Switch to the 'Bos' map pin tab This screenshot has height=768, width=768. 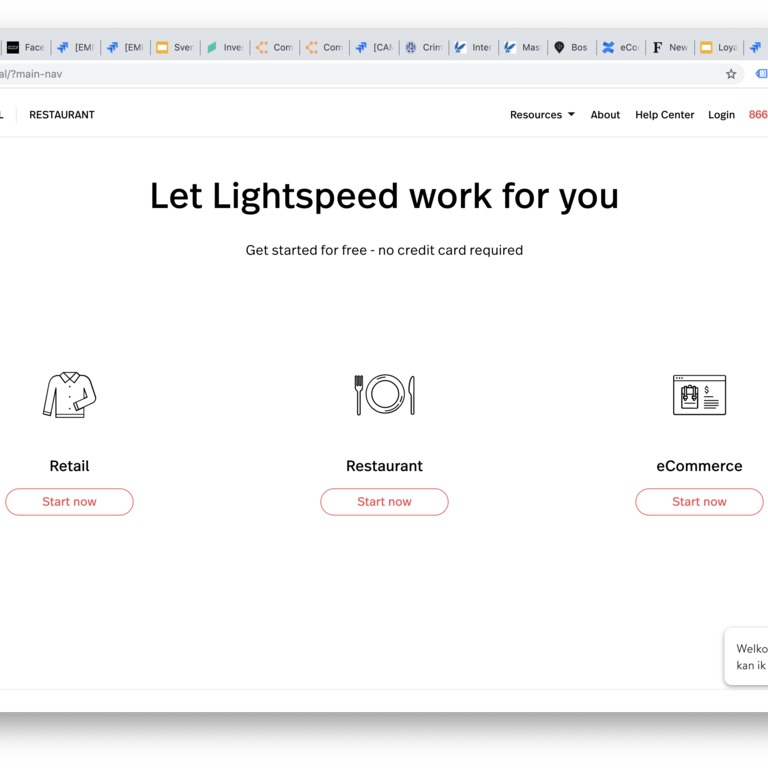pyautogui.click(x=571, y=47)
